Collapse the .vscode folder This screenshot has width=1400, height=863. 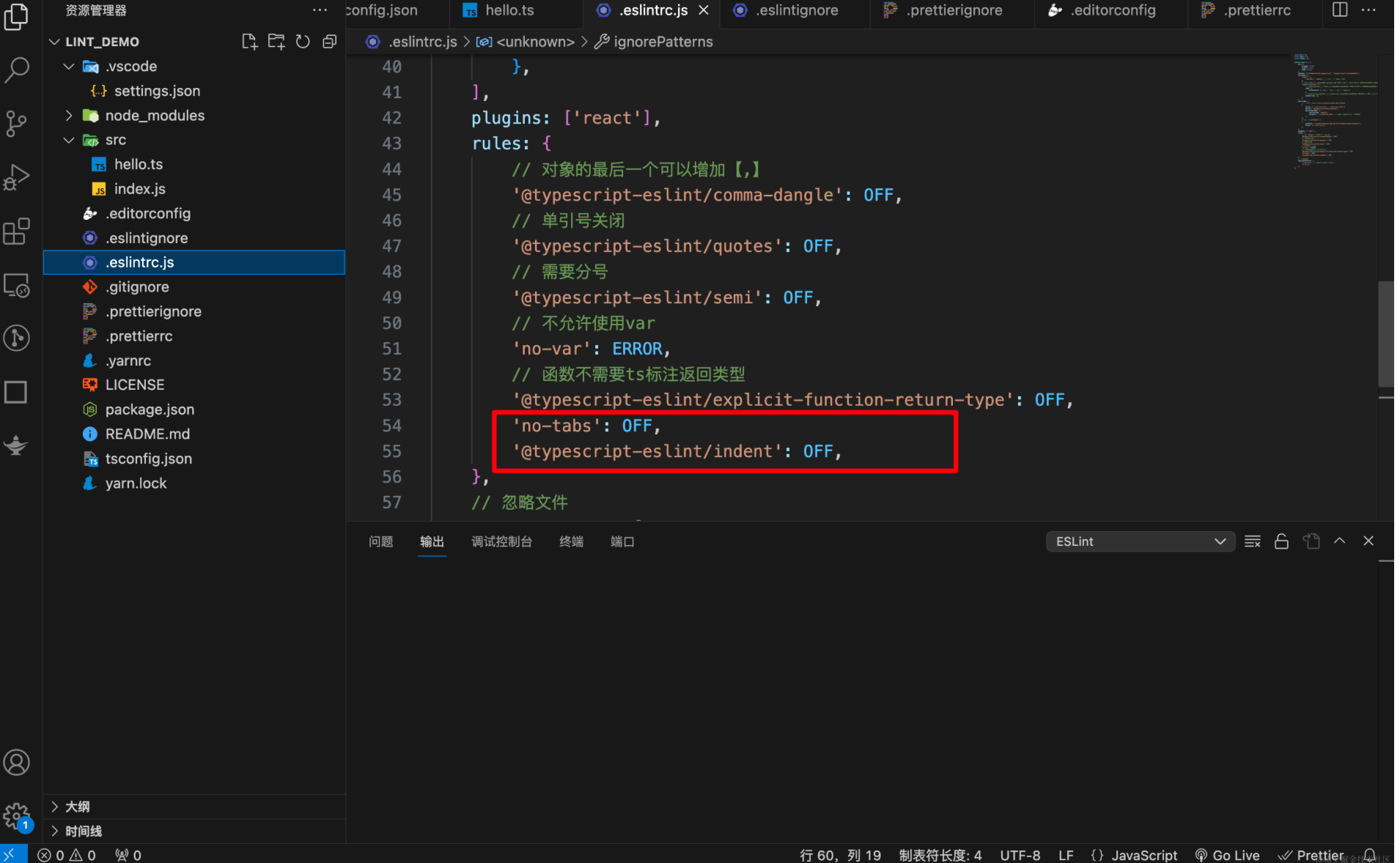pos(69,67)
